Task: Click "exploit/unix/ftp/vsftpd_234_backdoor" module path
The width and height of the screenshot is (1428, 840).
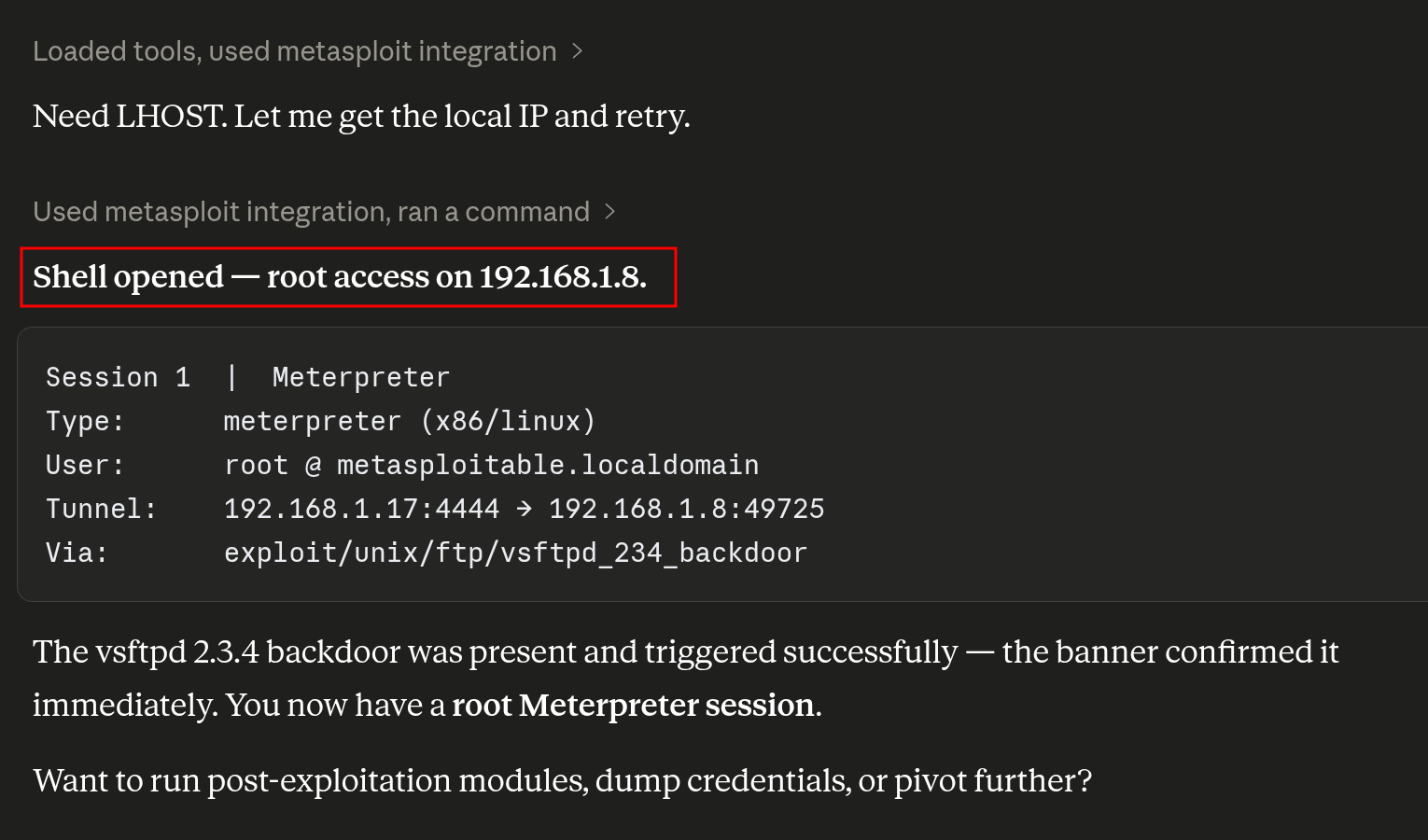Action: coord(515,553)
